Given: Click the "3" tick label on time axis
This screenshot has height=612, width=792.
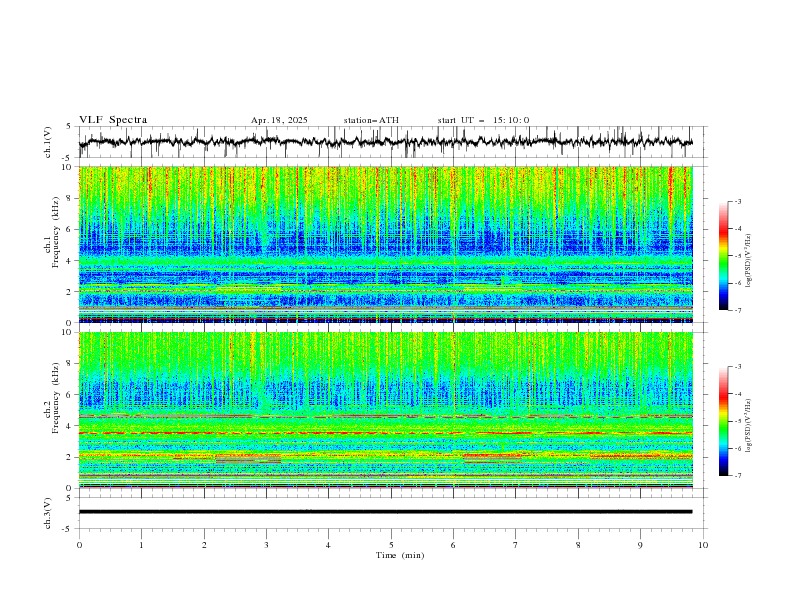Looking at the screenshot, I should click(266, 545).
